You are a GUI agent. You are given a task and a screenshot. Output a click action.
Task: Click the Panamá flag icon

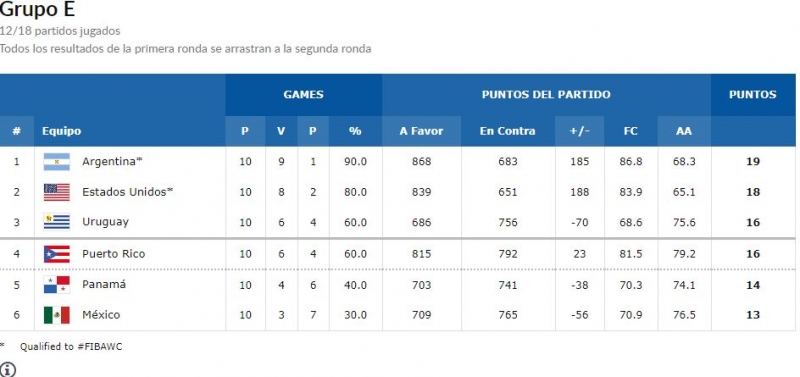(x=57, y=285)
